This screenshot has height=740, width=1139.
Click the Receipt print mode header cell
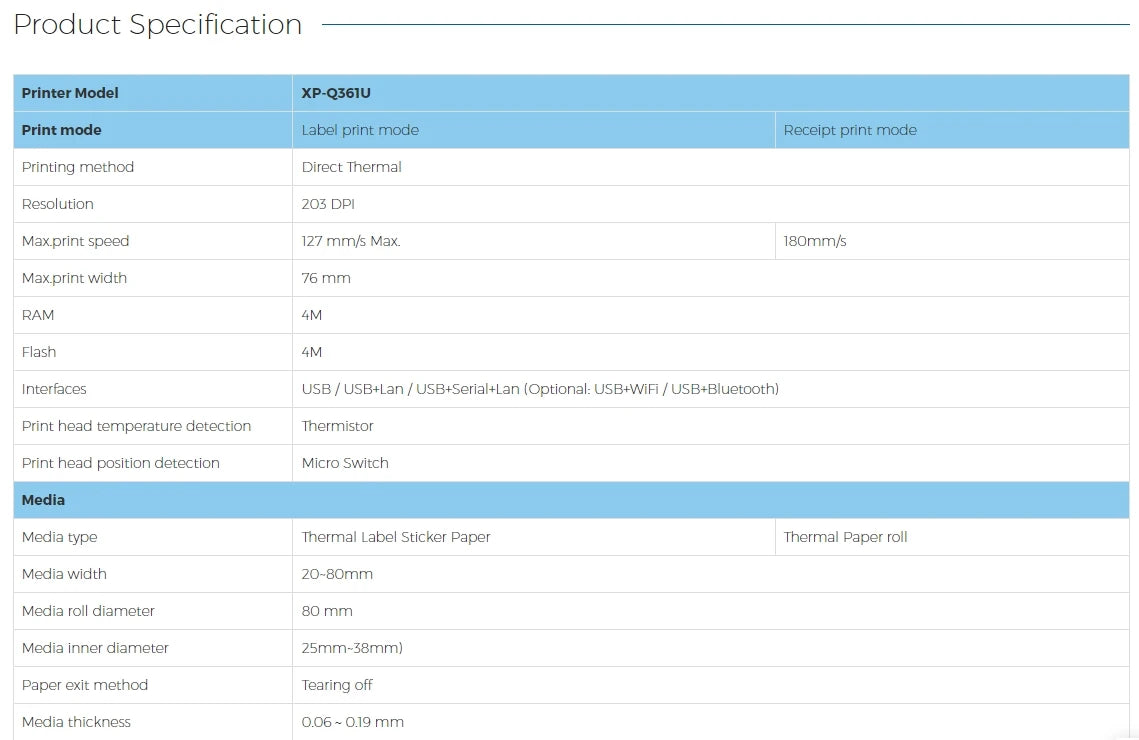(850, 130)
